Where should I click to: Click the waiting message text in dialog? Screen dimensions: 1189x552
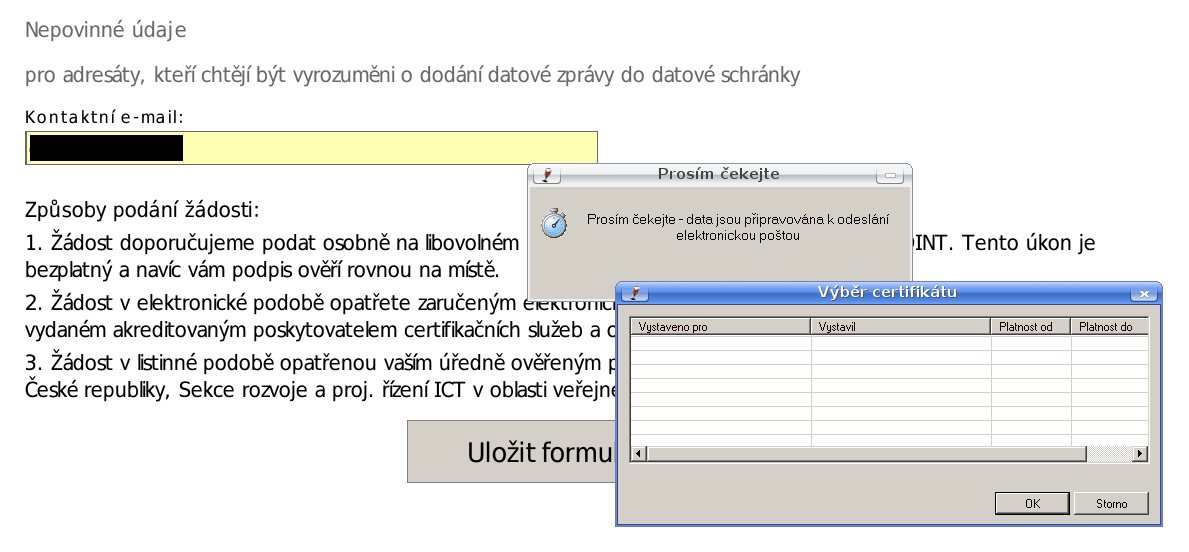(x=737, y=227)
